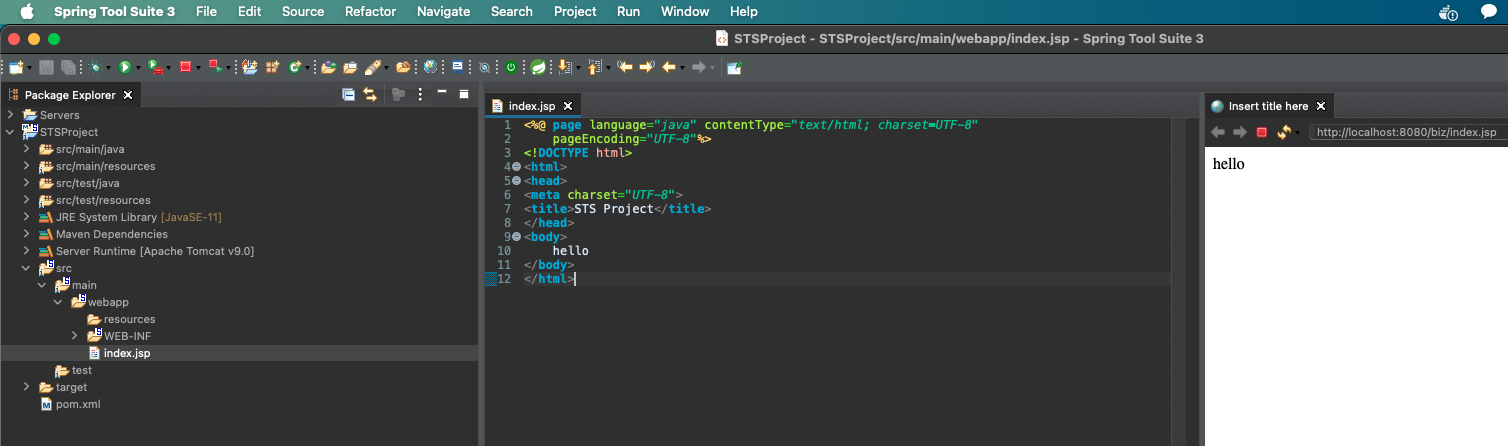Click the browser back arrow in preview panel
Image resolution: width=1508 pixels, height=446 pixels.
click(1218, 132)
